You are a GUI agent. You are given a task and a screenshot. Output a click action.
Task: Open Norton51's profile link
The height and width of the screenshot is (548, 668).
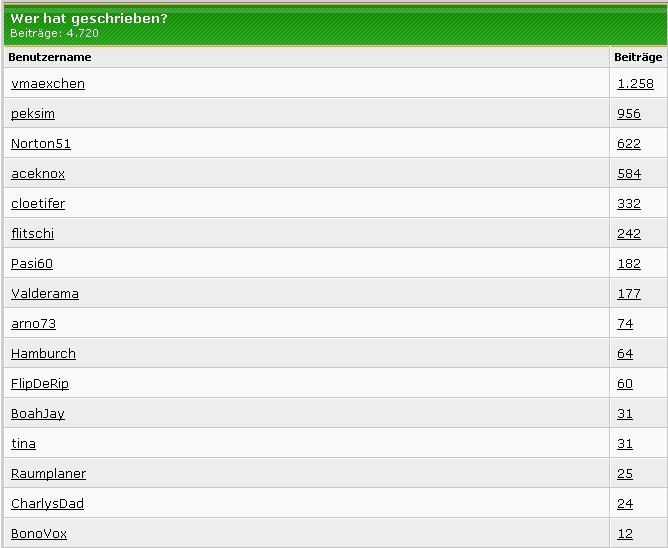[x=40, y=144]
